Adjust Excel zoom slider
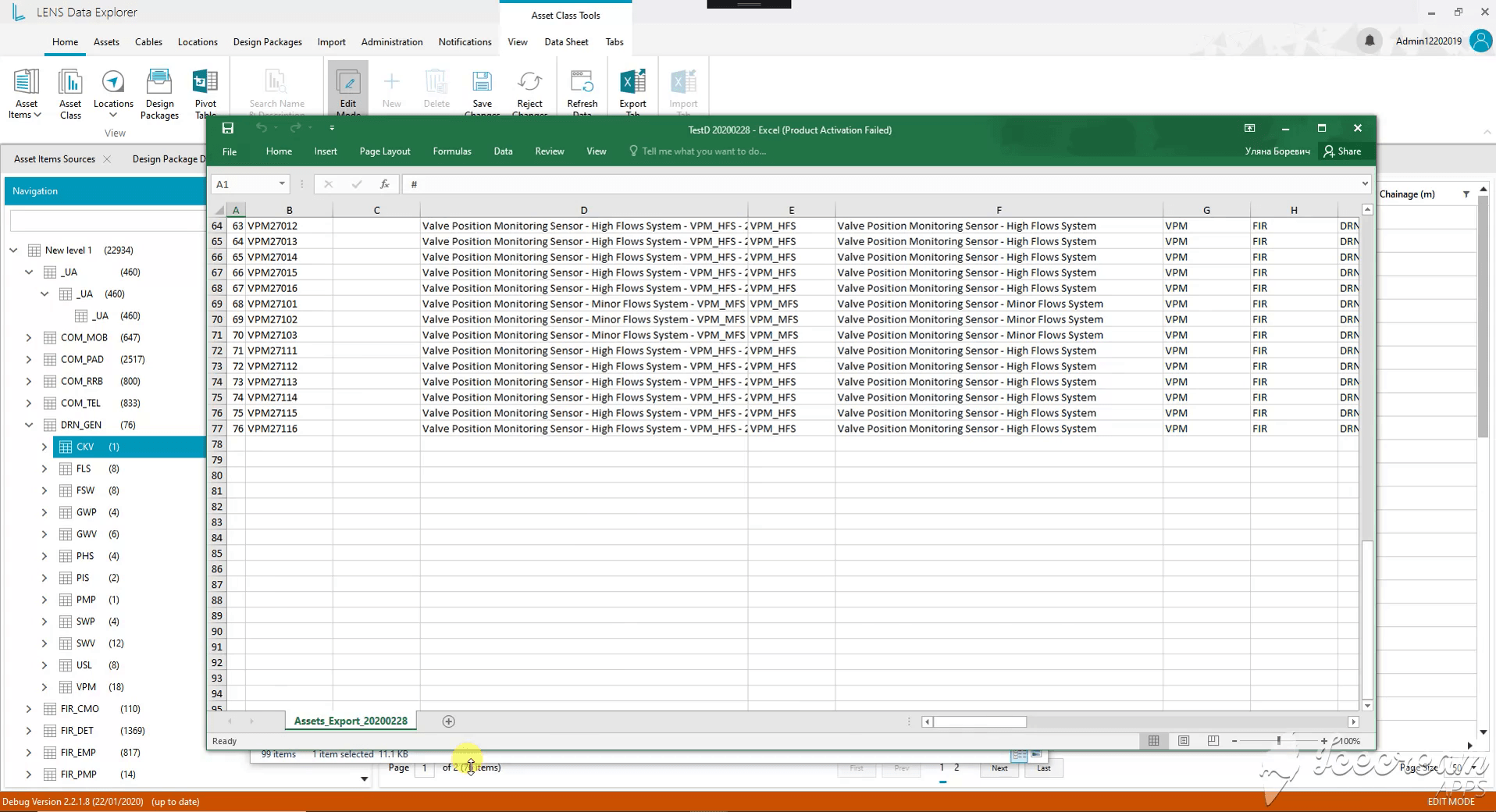 (1278, 740)
